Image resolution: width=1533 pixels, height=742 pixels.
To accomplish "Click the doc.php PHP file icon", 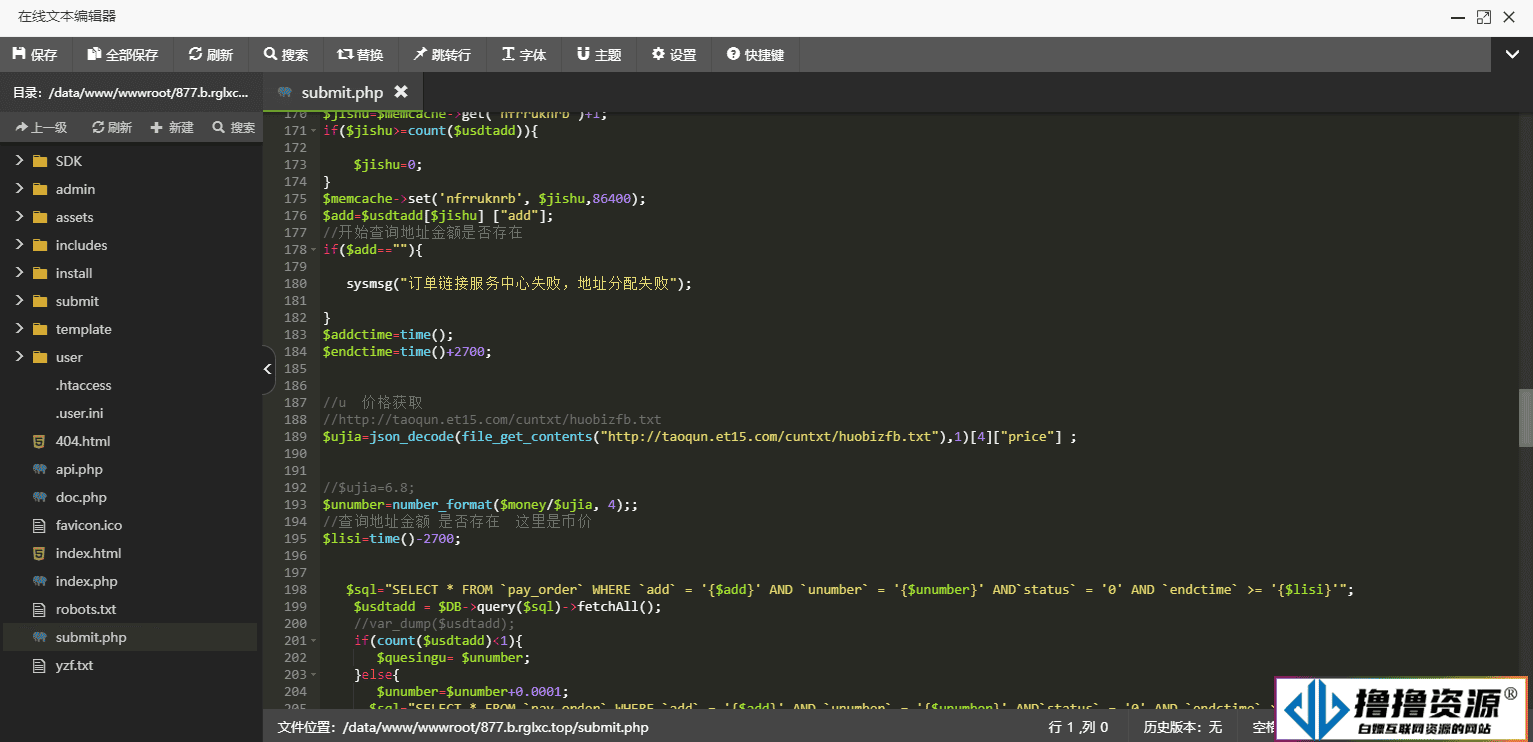I will [39, 497].
